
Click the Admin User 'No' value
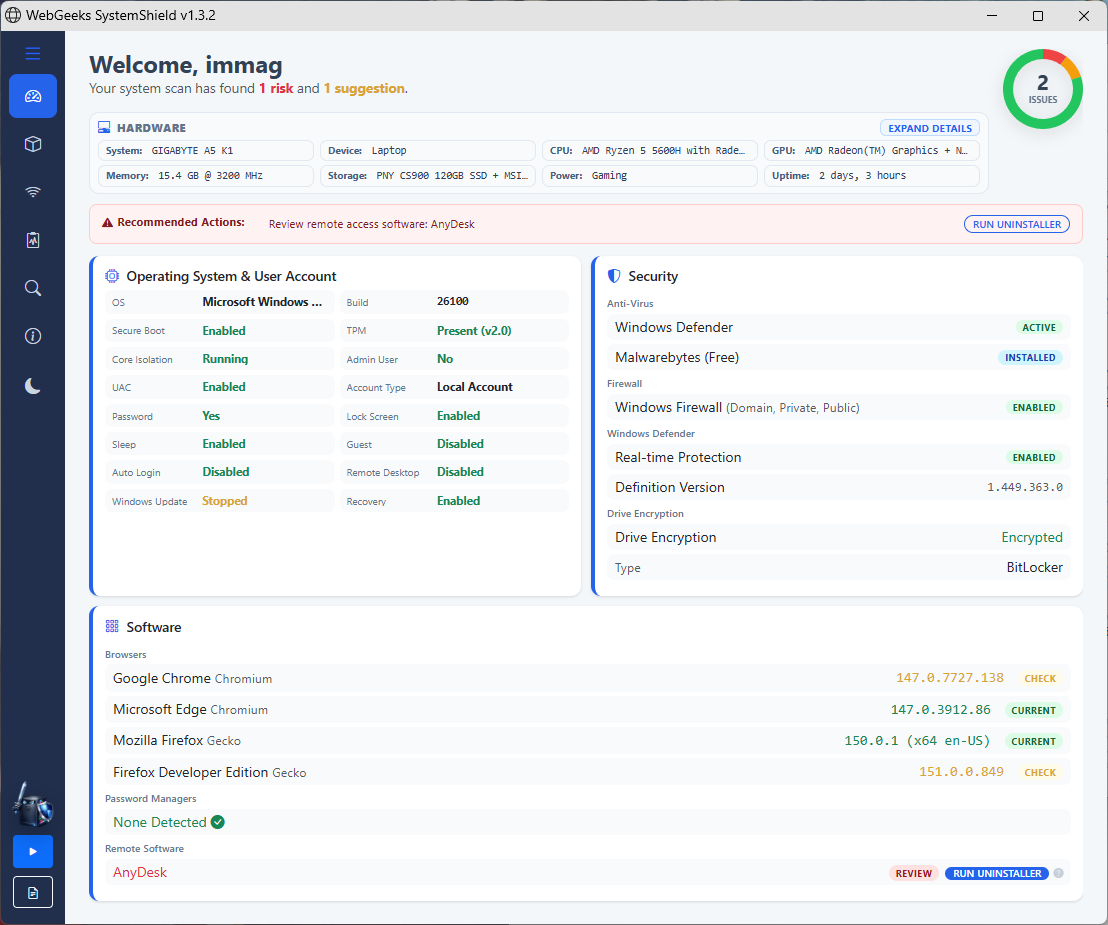pyautogui.click(x=445, y=359)
